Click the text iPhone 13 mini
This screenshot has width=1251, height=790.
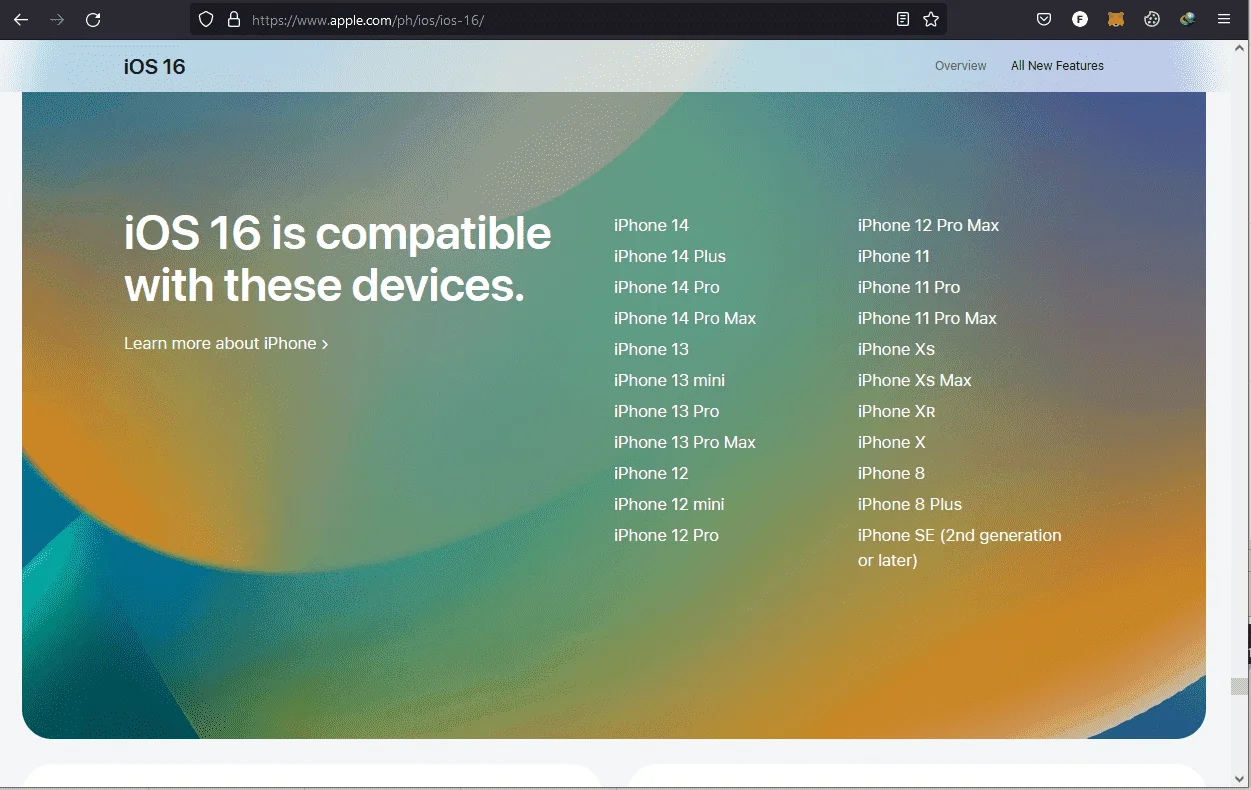(x=669, y=380)
